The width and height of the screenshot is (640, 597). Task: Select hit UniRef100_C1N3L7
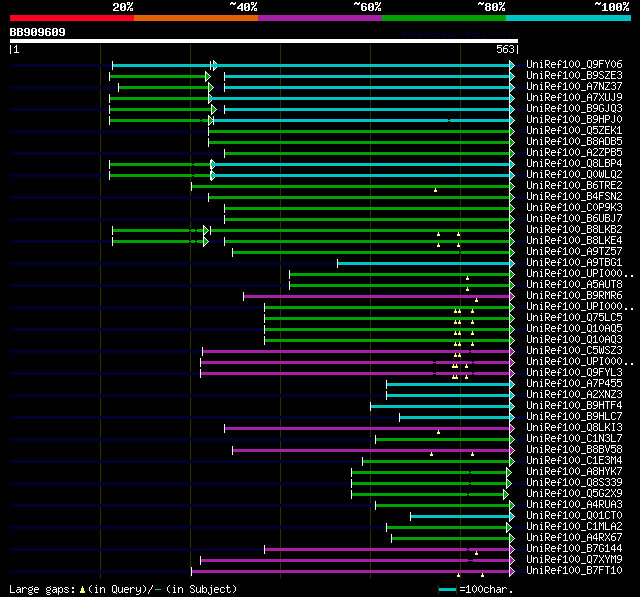pos(574,439)
